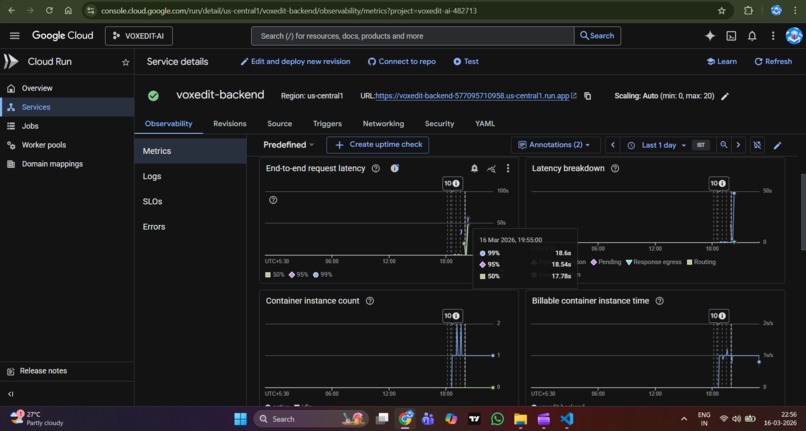Image resolution: width=806 pixels, height=431 pixels.
Task: Open the Google account avatar
Action: tap(794, 35)
